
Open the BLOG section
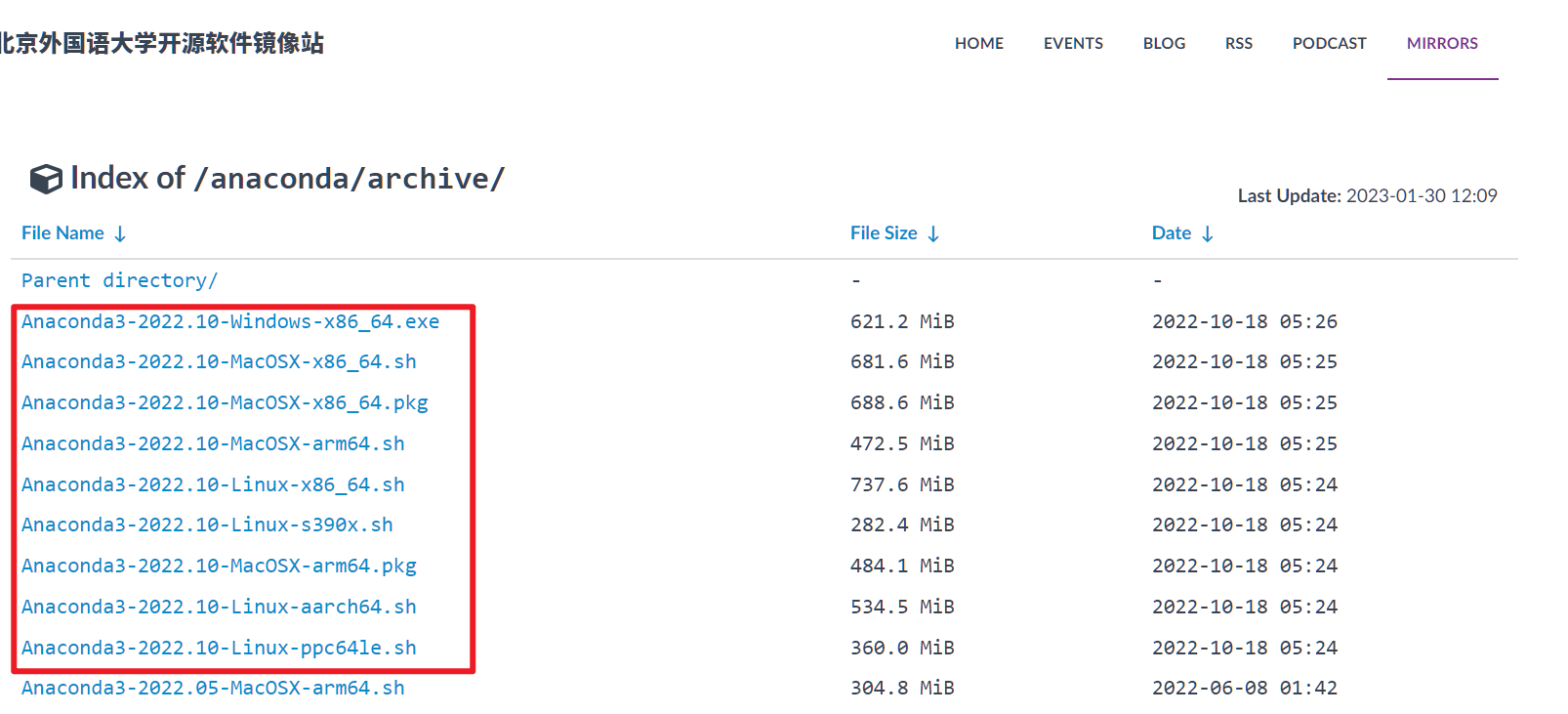[1164, 43]
